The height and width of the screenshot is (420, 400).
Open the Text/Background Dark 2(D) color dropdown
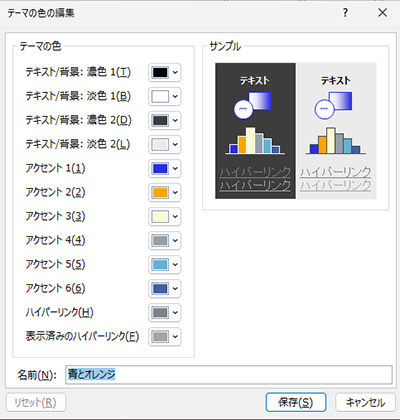[165, 120]
